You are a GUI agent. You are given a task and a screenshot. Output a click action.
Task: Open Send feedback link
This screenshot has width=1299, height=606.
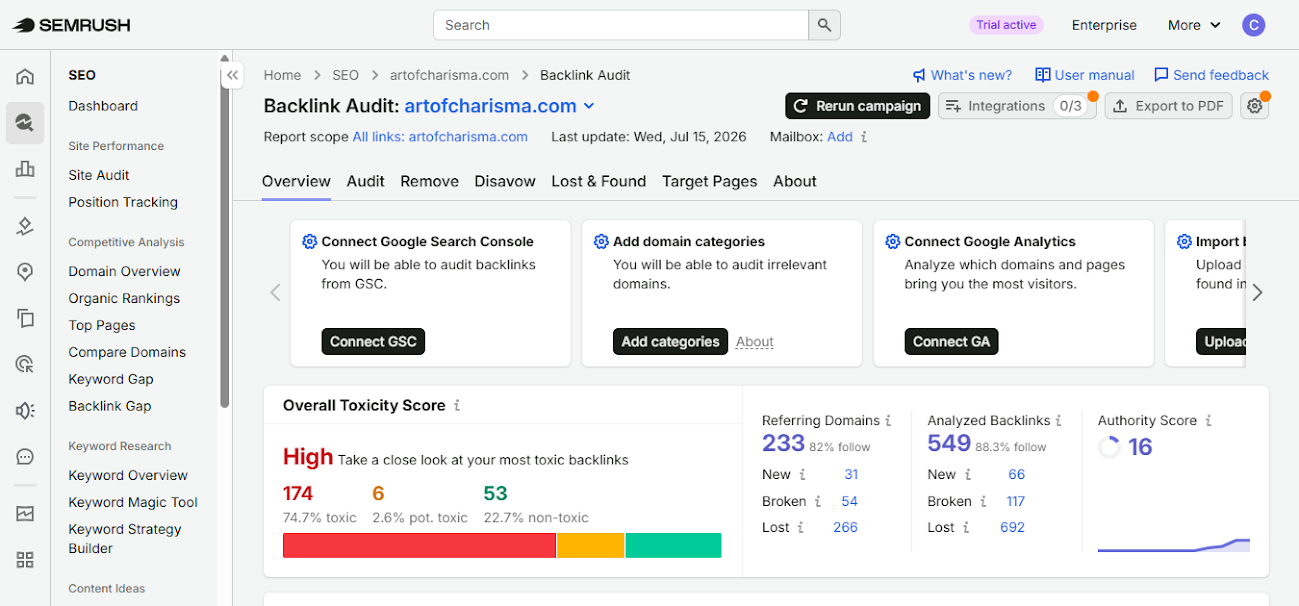click(1211, 75)
